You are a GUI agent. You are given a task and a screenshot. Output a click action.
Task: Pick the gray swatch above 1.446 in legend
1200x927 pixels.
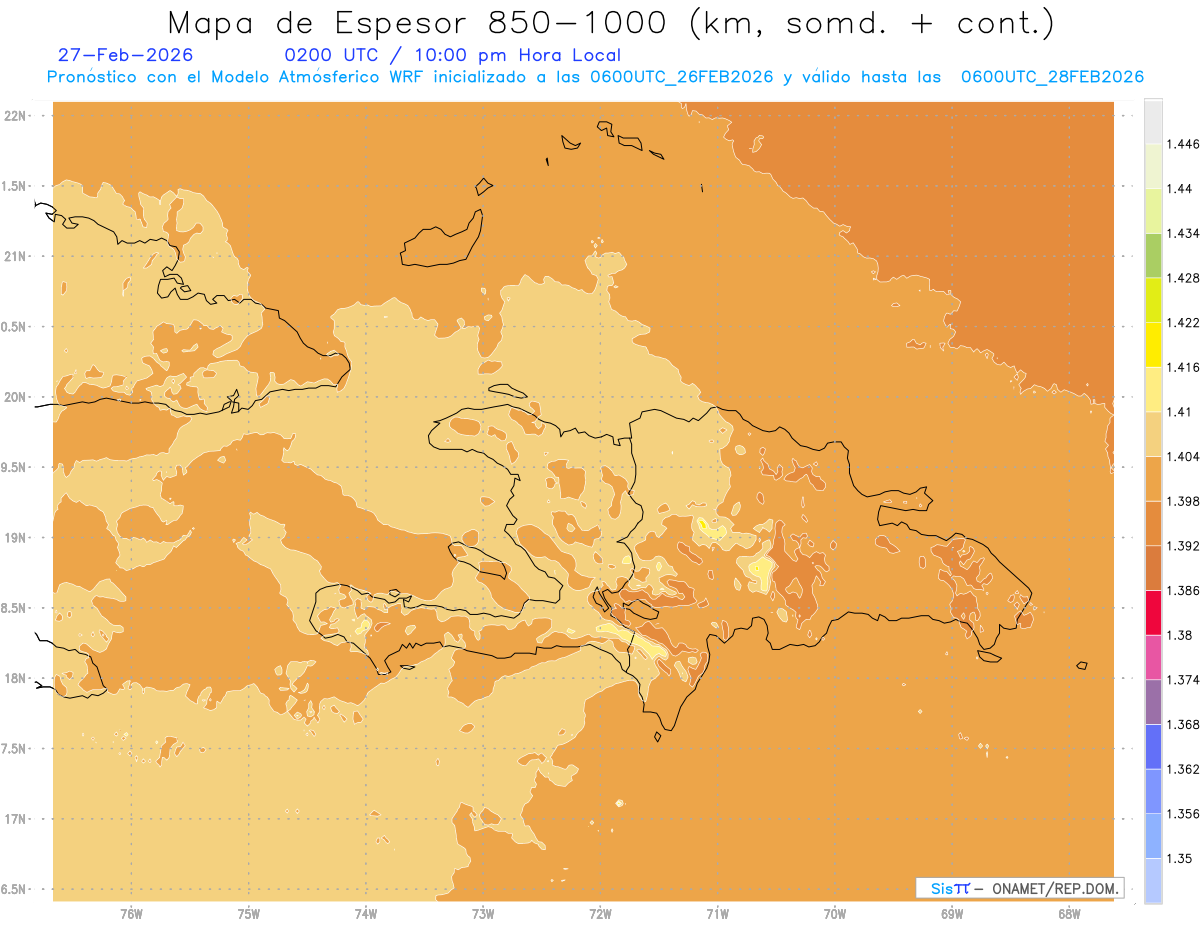coord(1153,121)
